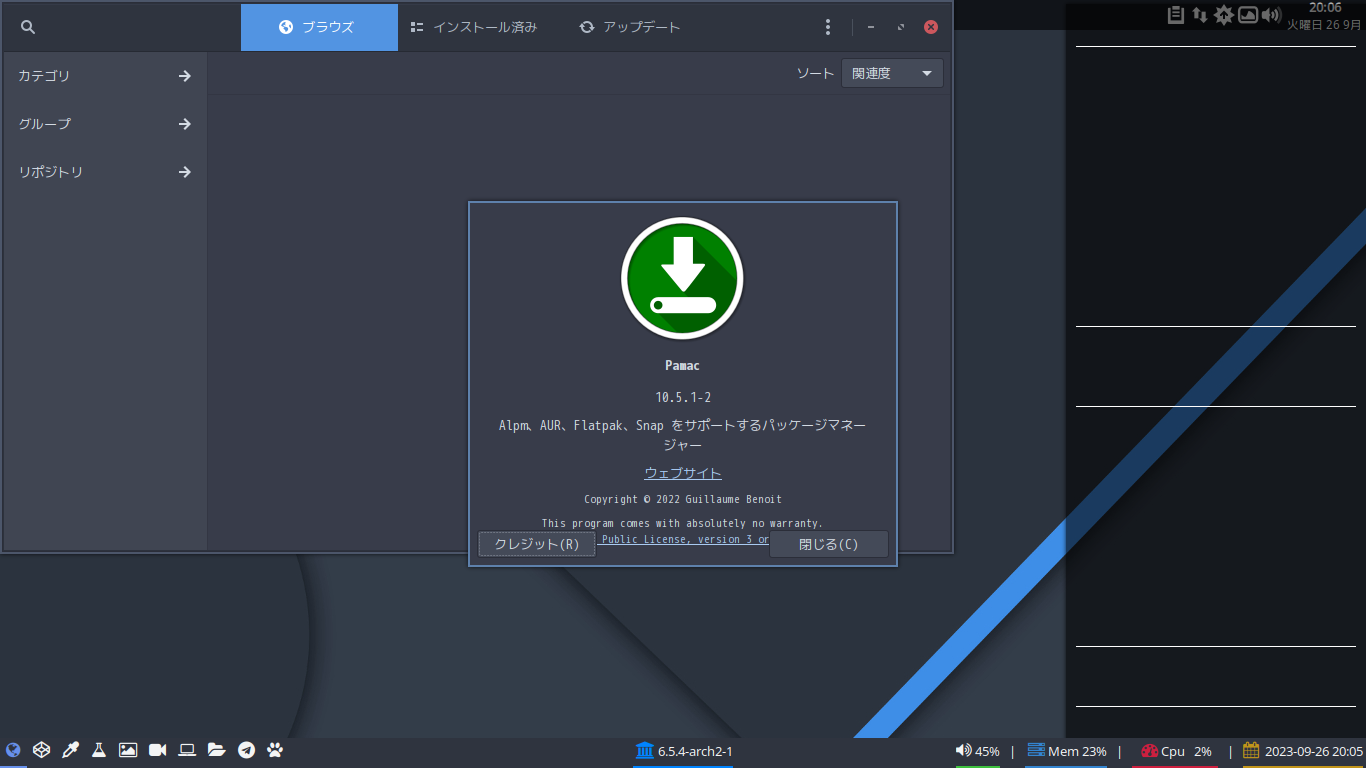Image resolution: width=1366 pixels, height=768 pixels.
Task: Switch to the インストール済み tab
Action: tap(474, 27)
